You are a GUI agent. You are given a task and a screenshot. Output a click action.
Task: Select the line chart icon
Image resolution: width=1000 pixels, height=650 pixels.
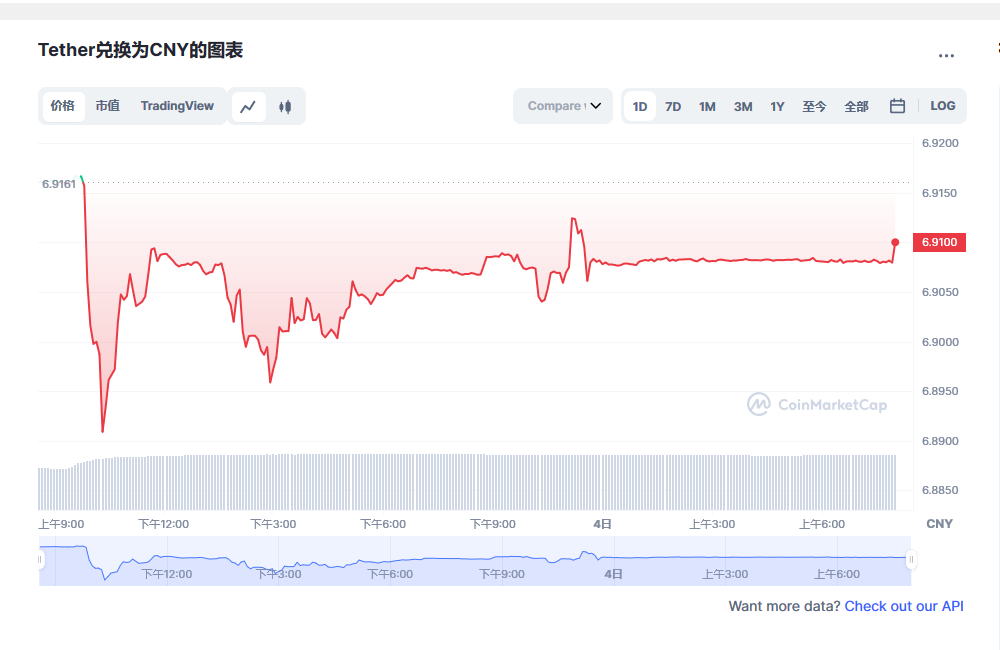247,106
